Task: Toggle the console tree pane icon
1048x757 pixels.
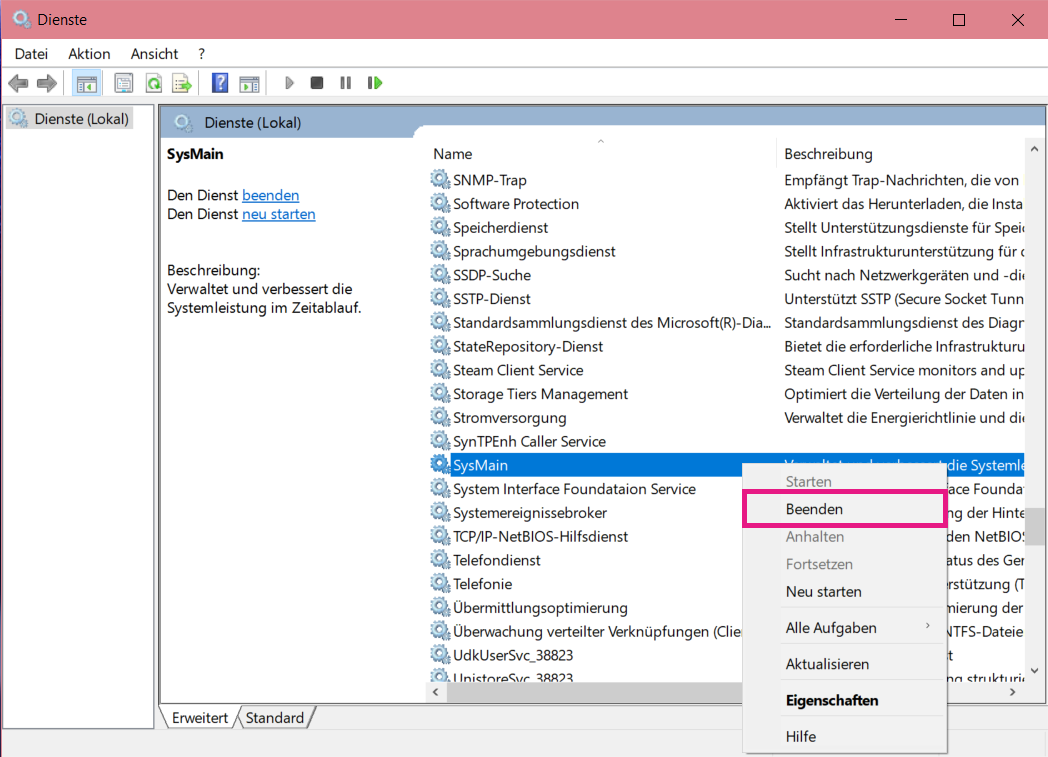Action: click(x=86, y=84)
